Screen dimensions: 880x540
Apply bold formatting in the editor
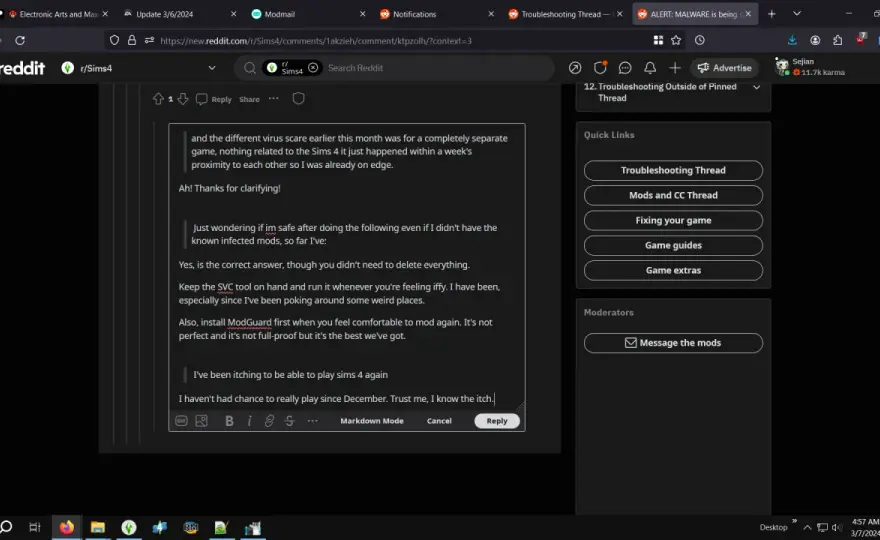coord(229,420)
